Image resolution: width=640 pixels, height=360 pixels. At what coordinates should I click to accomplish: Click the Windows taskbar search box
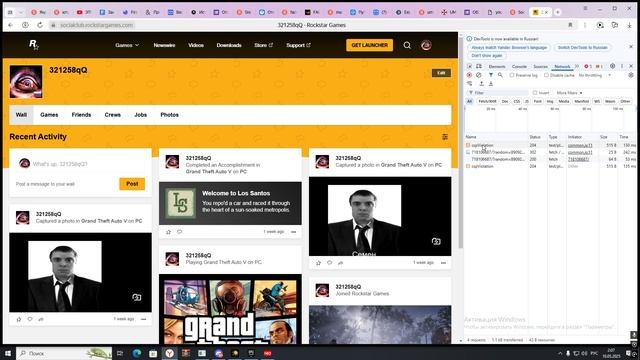[x=64, y=353]
